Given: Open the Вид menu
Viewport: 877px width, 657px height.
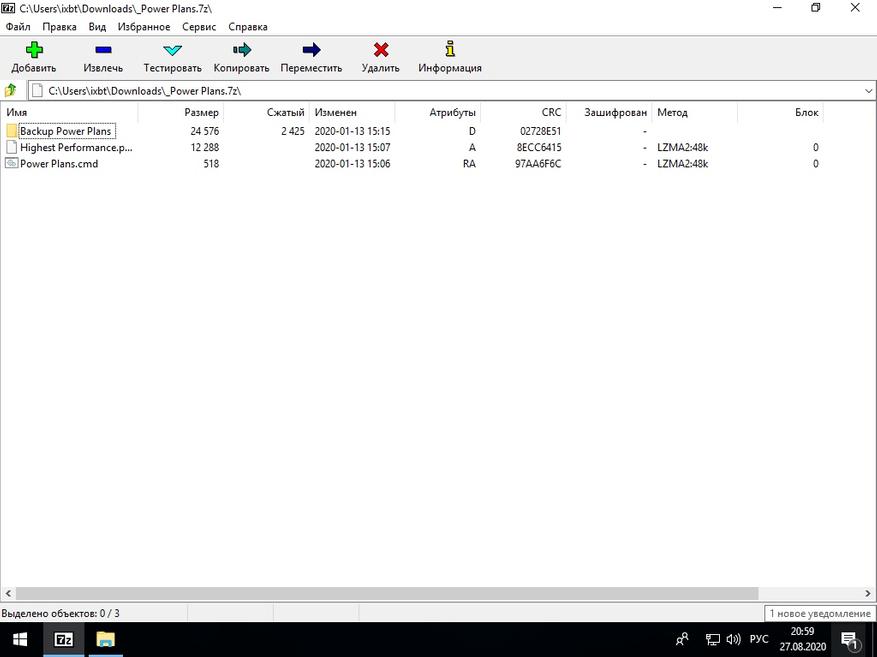Looking at the screenshot, I should click(x=97, y=26).
